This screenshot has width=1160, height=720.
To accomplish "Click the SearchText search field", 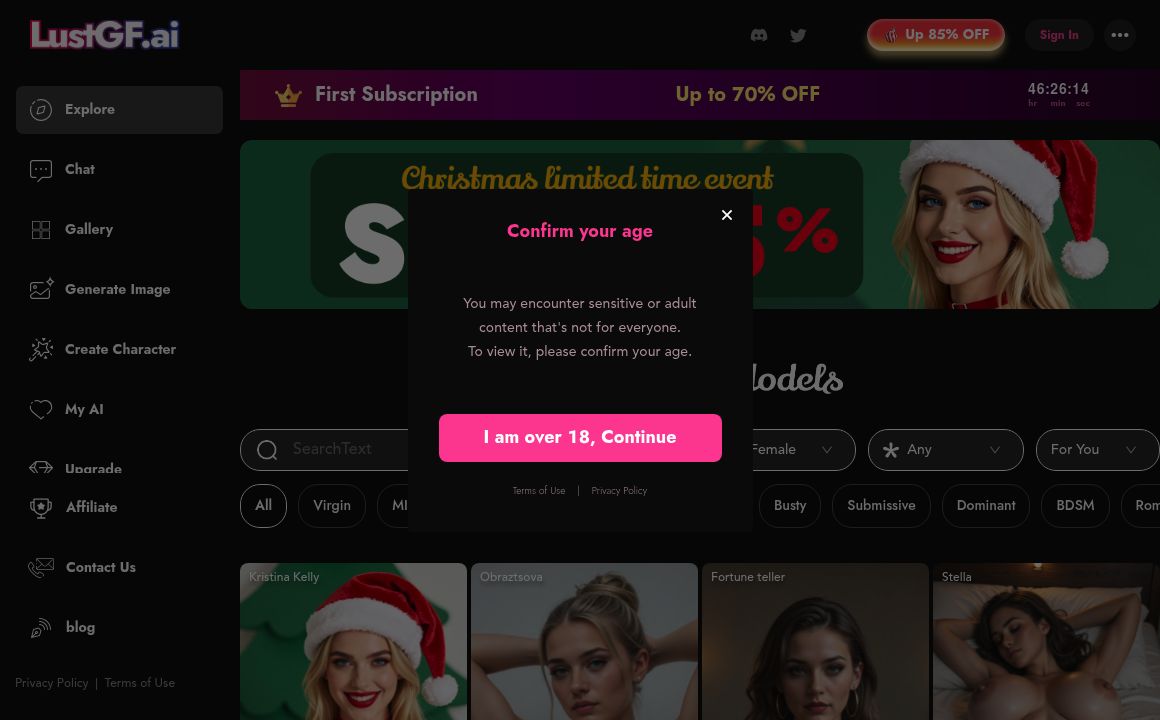I will pyautogui.click(x=324, y=449).
